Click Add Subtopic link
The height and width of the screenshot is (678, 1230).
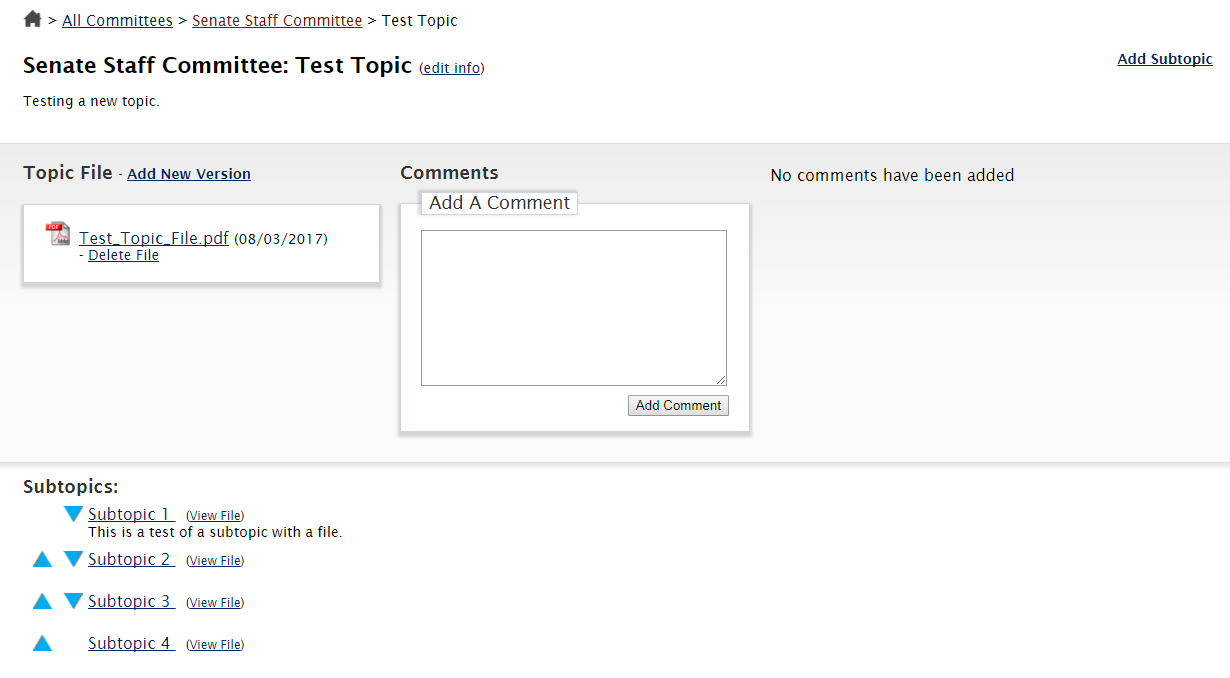point(1164,59)
